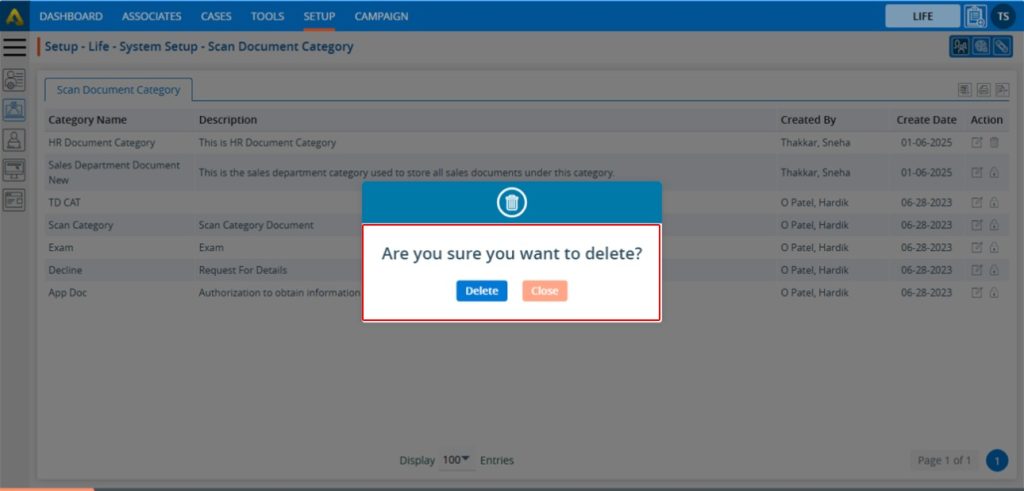Viewport: 1024px width, 491px height.
Task: Click the Create Date column header
Action: tap(926, 120)
